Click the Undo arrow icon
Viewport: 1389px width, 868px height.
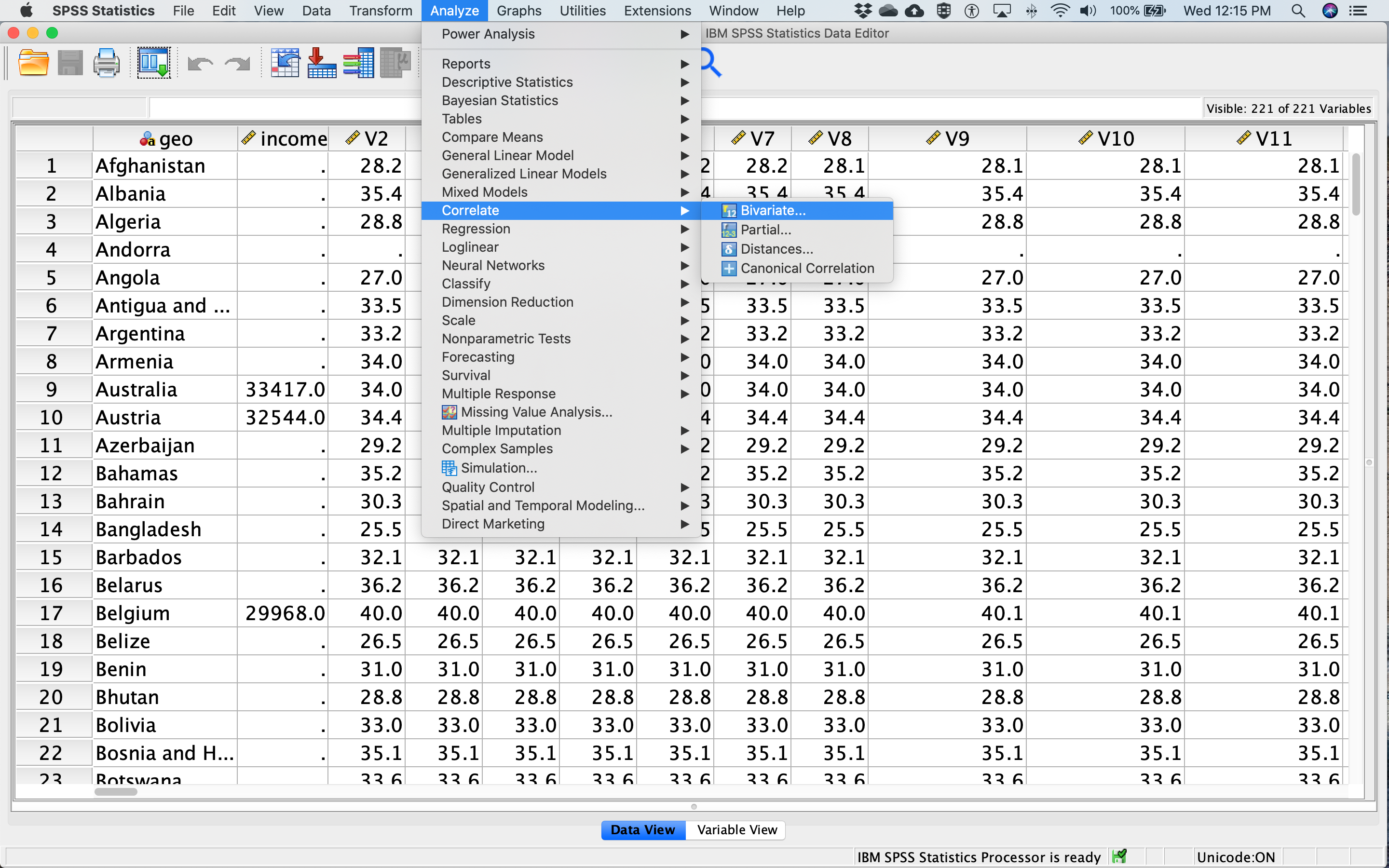pyautogui.click(x=200, y=64)
